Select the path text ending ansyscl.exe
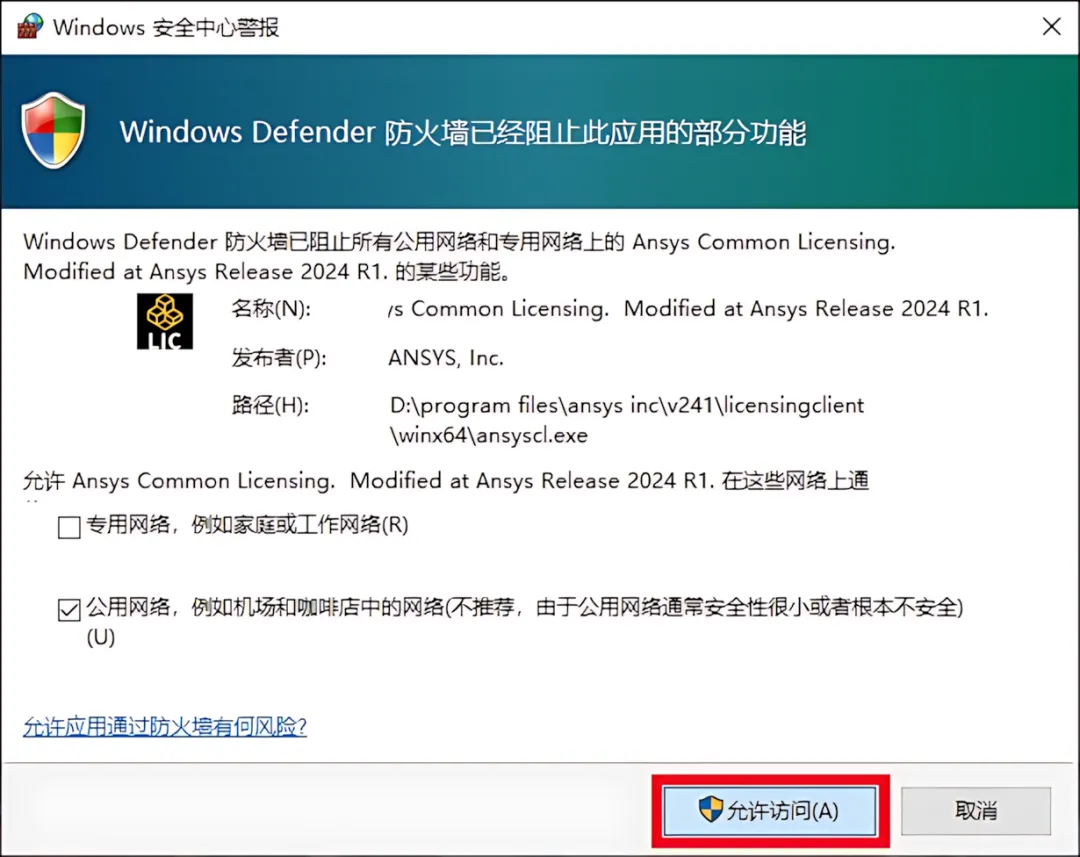Screen dimensions: 1080x857 coord(627,420)
